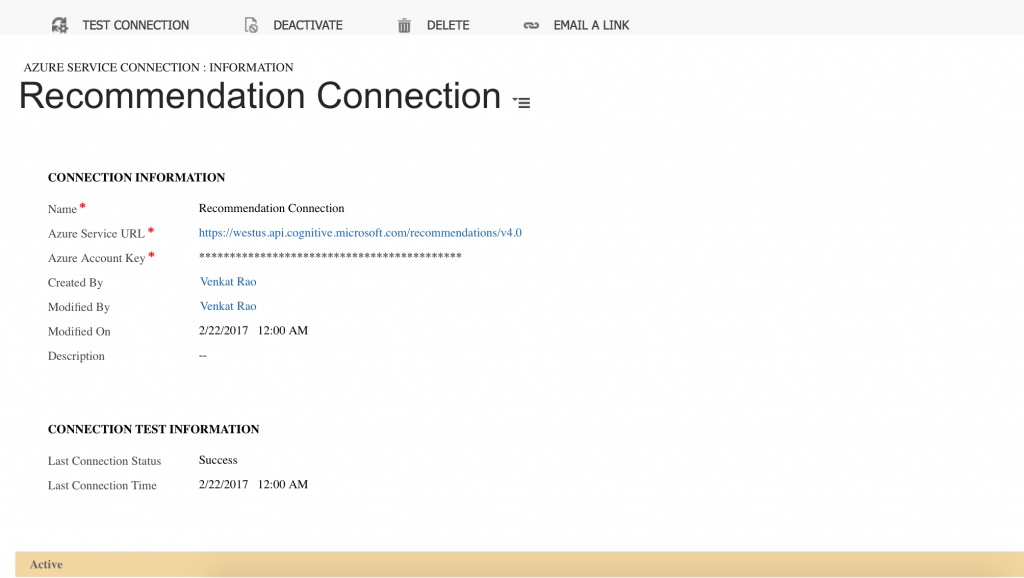Click the Last Connection Status Success value
Image resolution: width=1024 pixels, height=578 pixels.
[x=218, y=460]
